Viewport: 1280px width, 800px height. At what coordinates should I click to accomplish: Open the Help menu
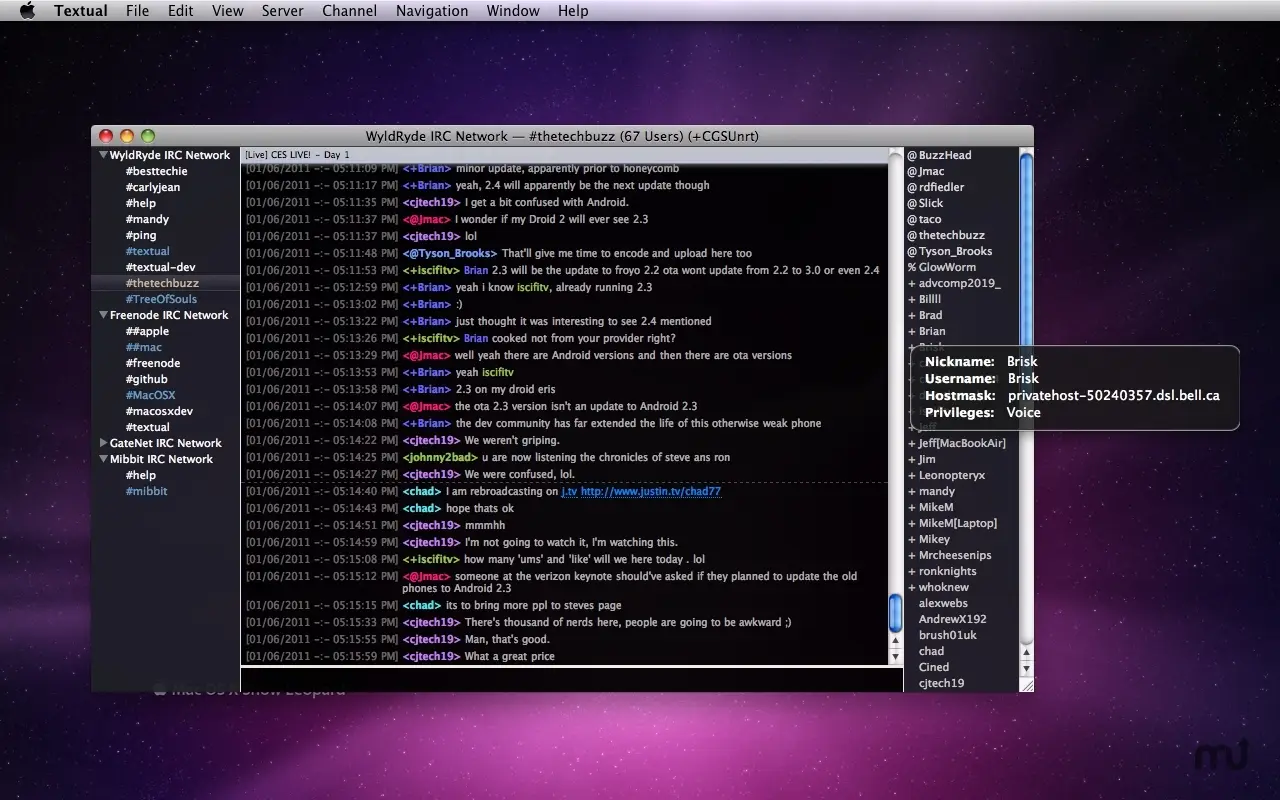[573, 11]
